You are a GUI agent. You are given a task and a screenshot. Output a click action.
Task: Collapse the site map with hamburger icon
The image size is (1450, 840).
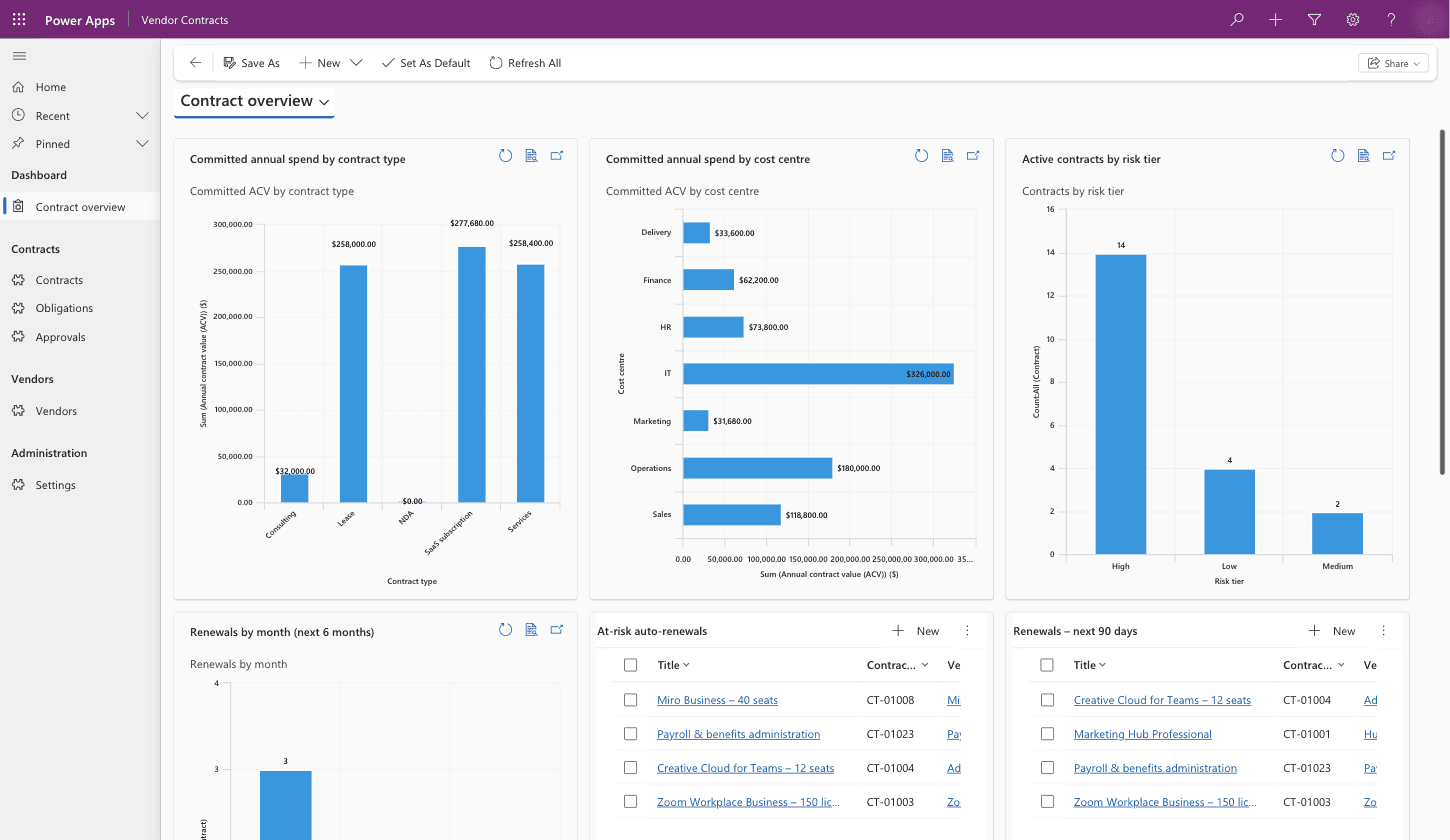[x=19, y=56]
